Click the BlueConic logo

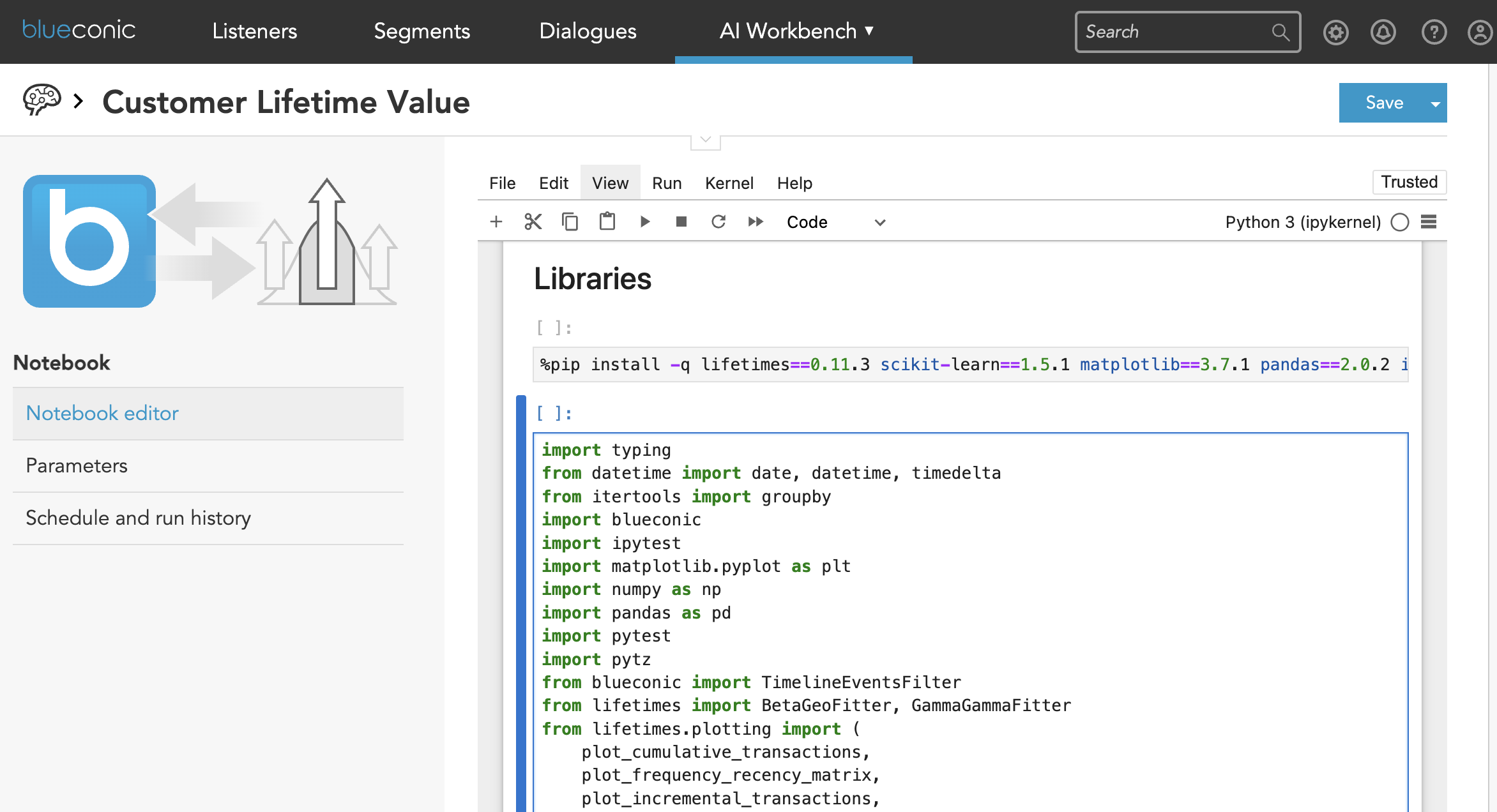click(79, 30)
